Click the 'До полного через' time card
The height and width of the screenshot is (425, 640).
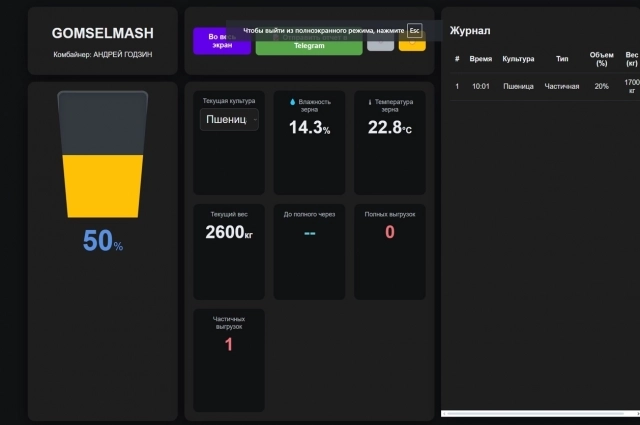(309, 232)
